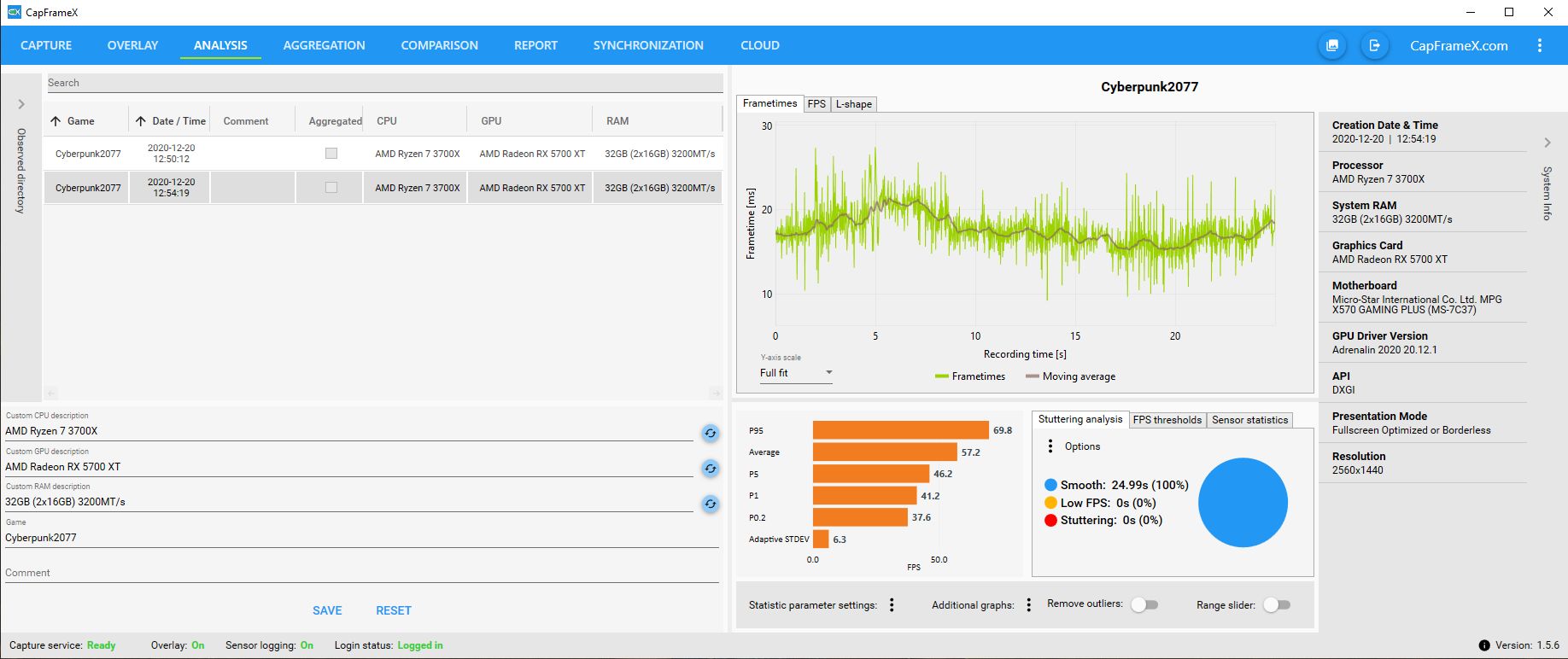Click the Smooth blue legend dot
The height and width of the screenshot is (659, 1568).
1050,485
